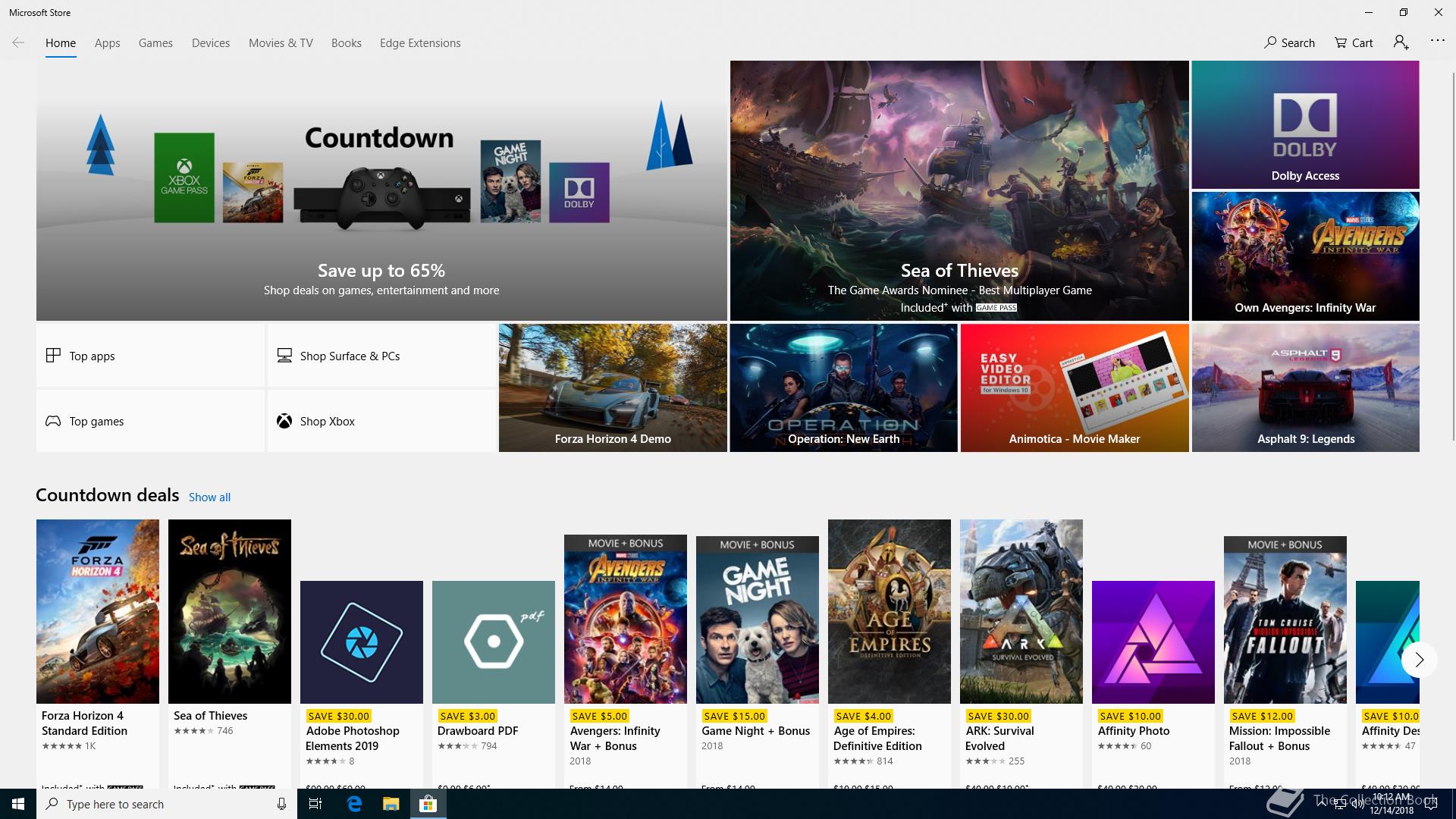Click the 'Affinity Photo' title text
1456x819 pixels.
coord(1134,731)
